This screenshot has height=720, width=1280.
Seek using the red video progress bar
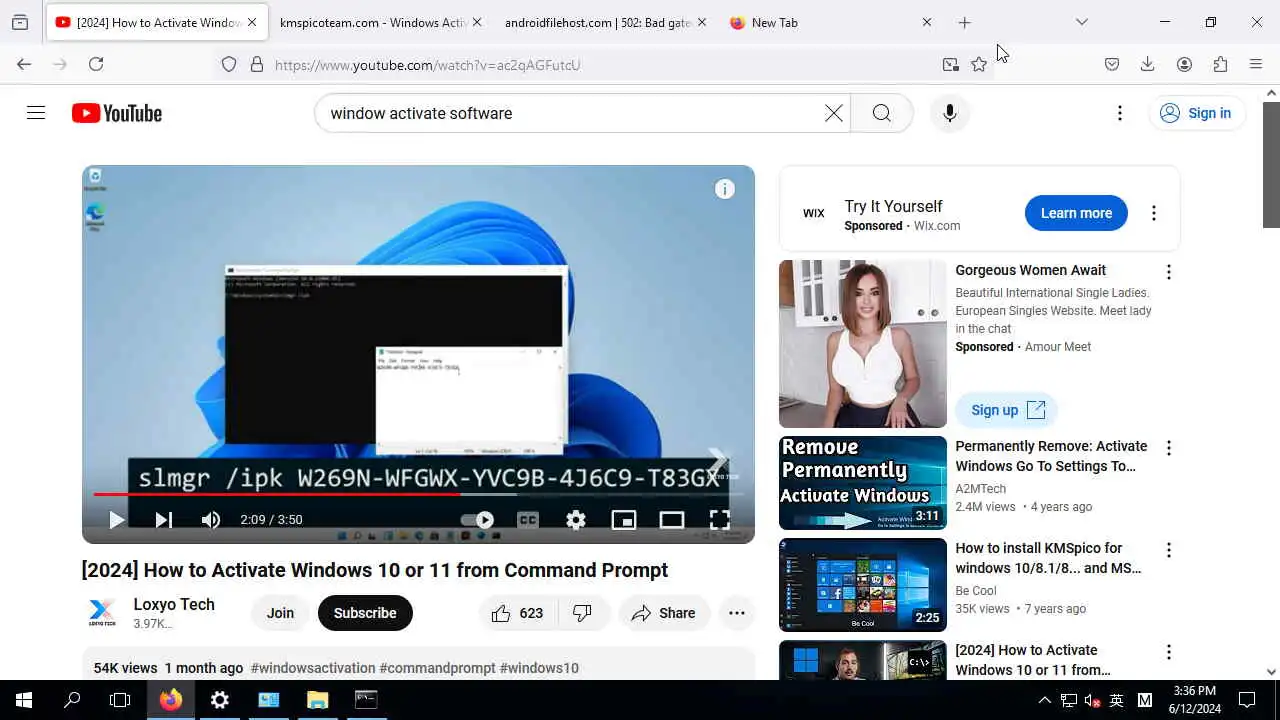coord(419,494)
